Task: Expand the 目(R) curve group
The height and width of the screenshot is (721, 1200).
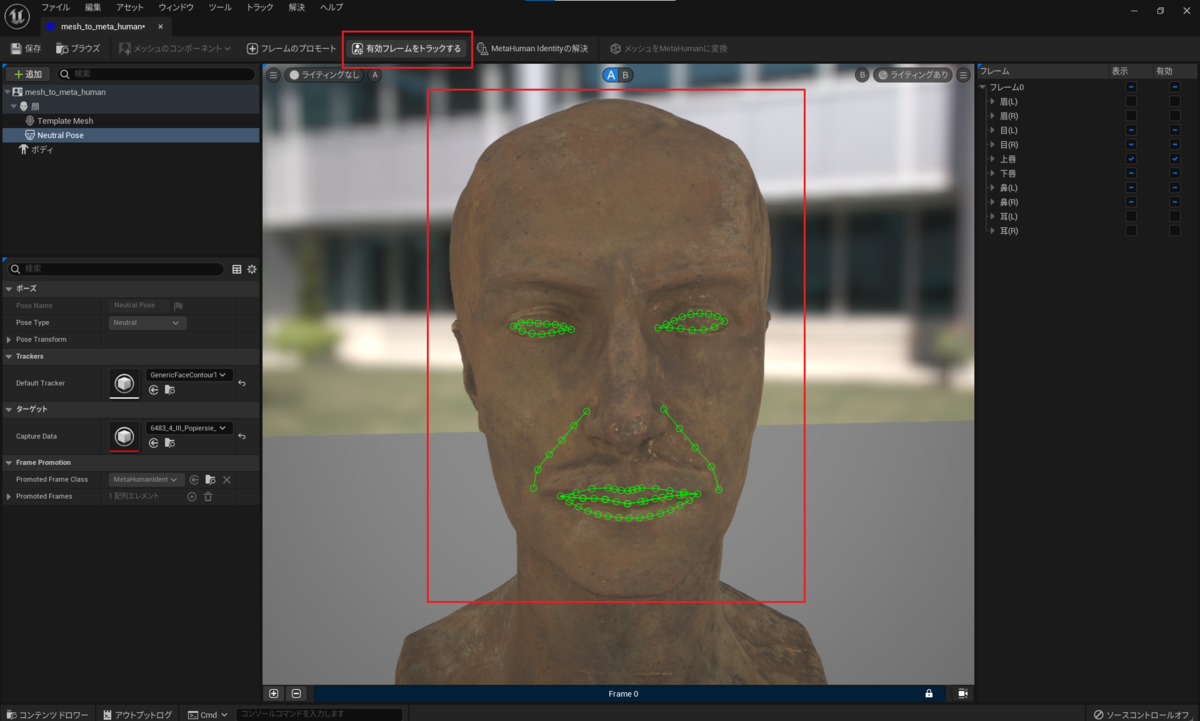Action: tap(992, 145)
